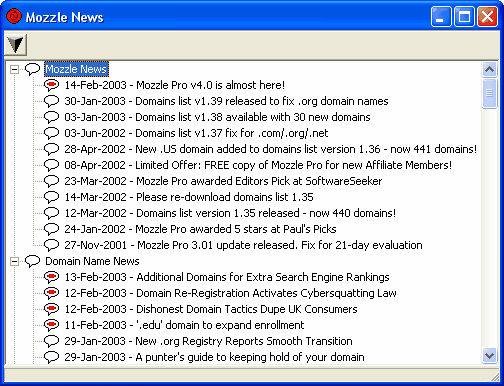The height and width of the screenshot is (386, 504).
Task: Click bubble icon for 14-Mar-2002 re-download item
Action: pos(52,197)
